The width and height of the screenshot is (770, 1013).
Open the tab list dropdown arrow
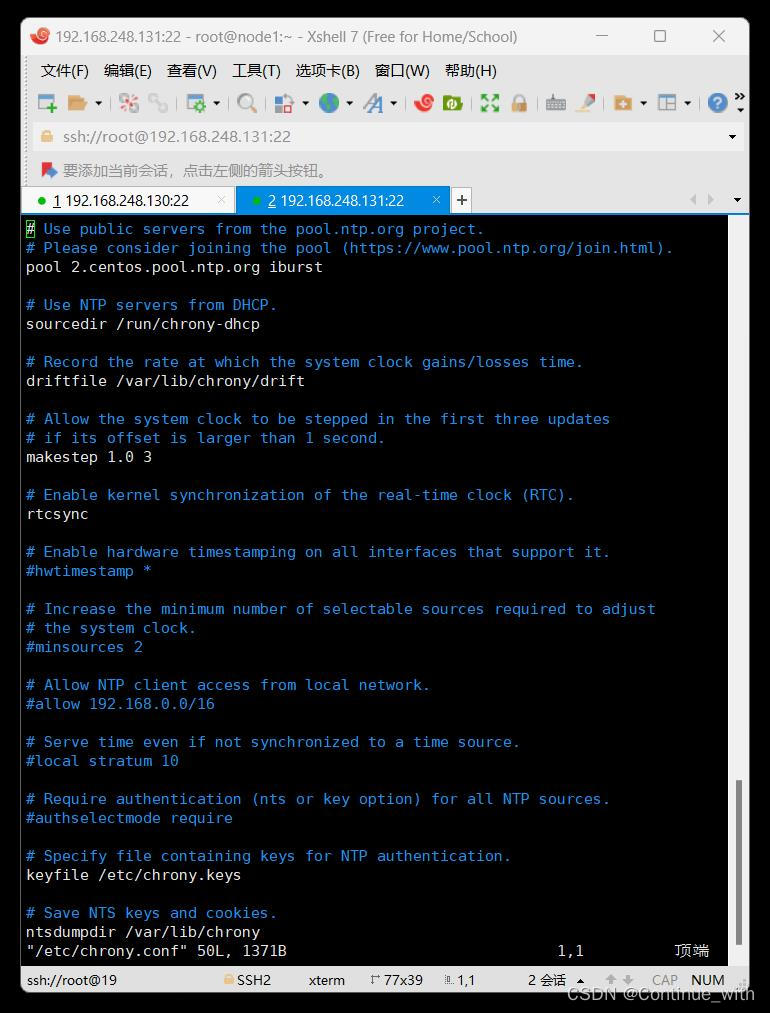(x=737, y=200)
